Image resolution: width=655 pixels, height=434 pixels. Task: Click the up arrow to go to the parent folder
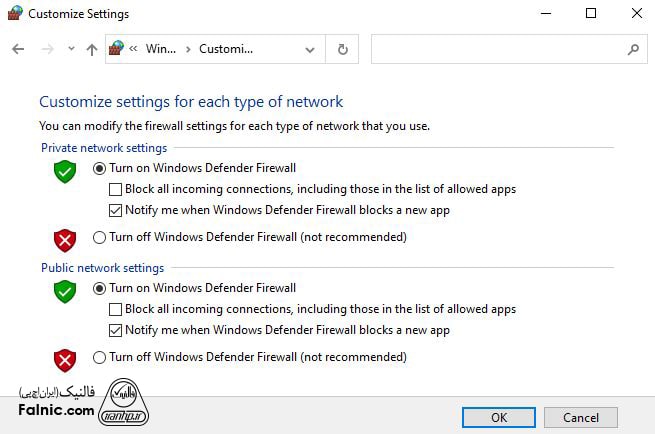coord(92,49)
